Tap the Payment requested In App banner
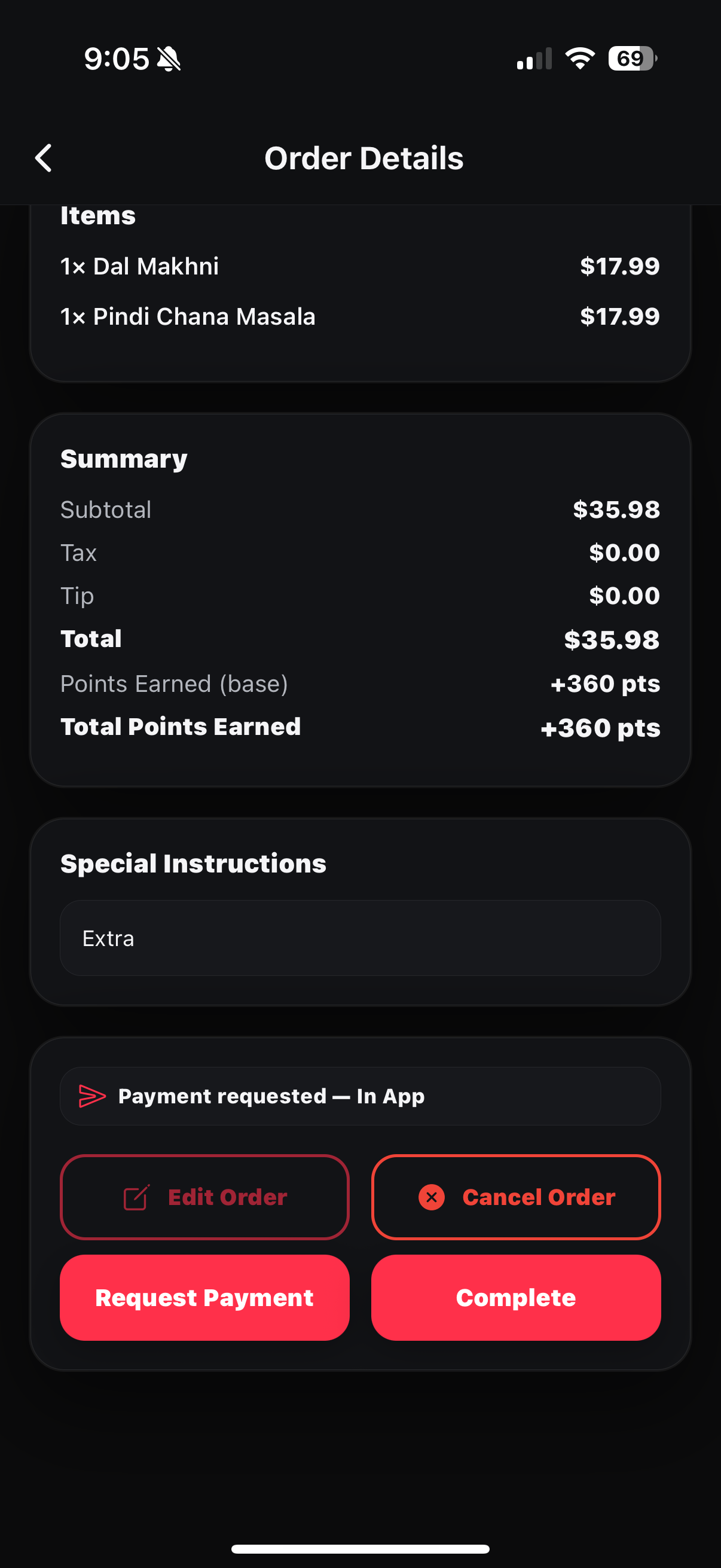This screenshot has width=721, height=1568. [360, 1096]
